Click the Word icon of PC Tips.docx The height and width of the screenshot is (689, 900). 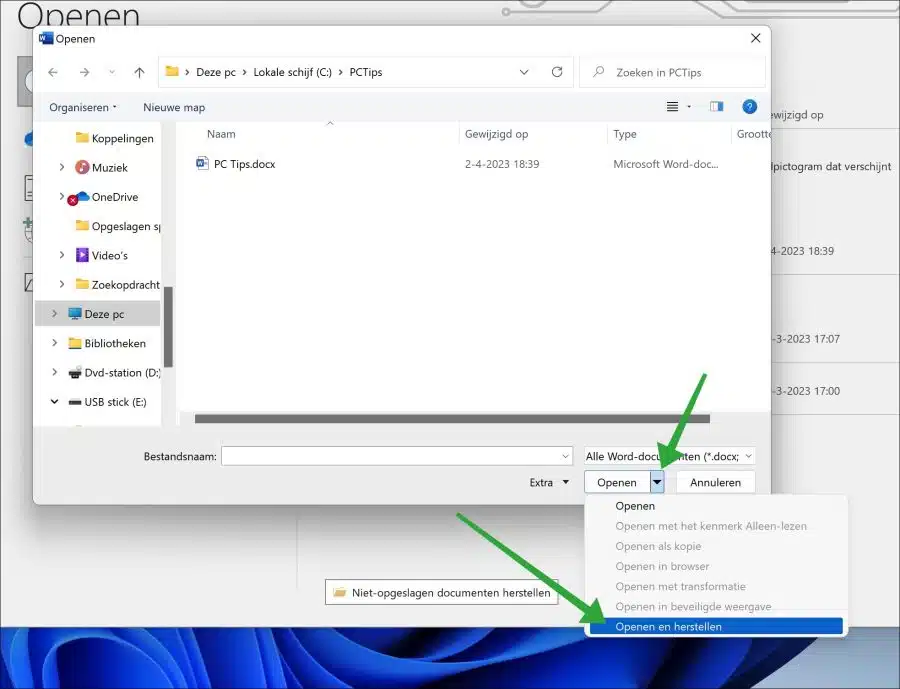[202, 164]
